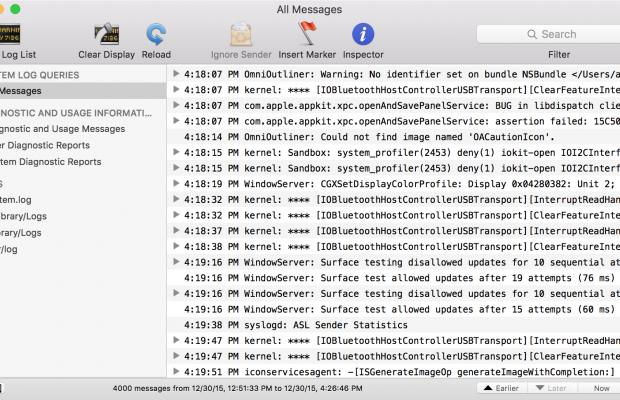Click the Insert Marker flag icon
The image size is (620, 400).
[x=307, y=36]
